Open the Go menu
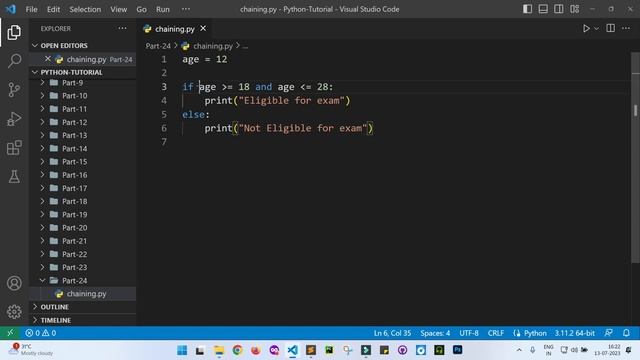 pos(141,9)
